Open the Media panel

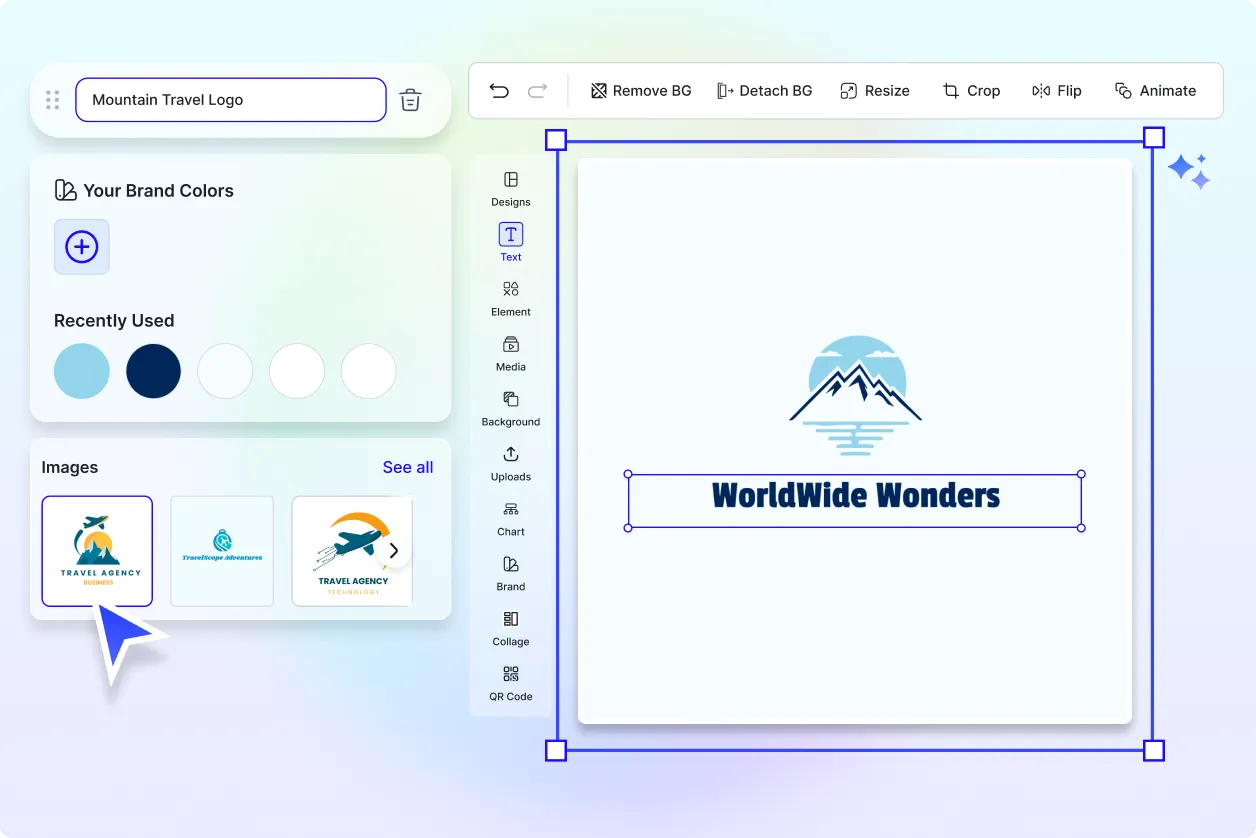511,353
